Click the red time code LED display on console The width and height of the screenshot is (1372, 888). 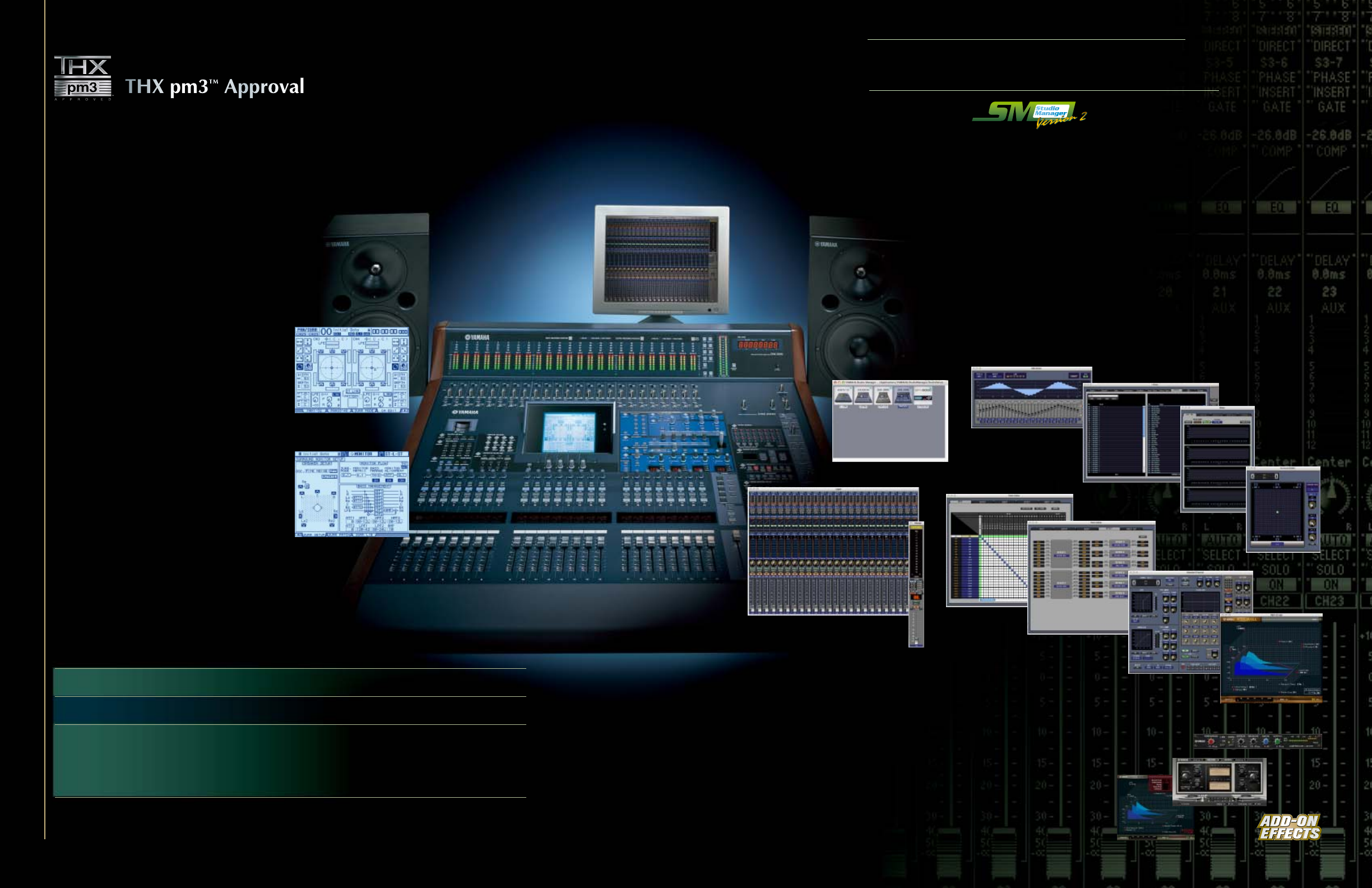pos(758,345)
